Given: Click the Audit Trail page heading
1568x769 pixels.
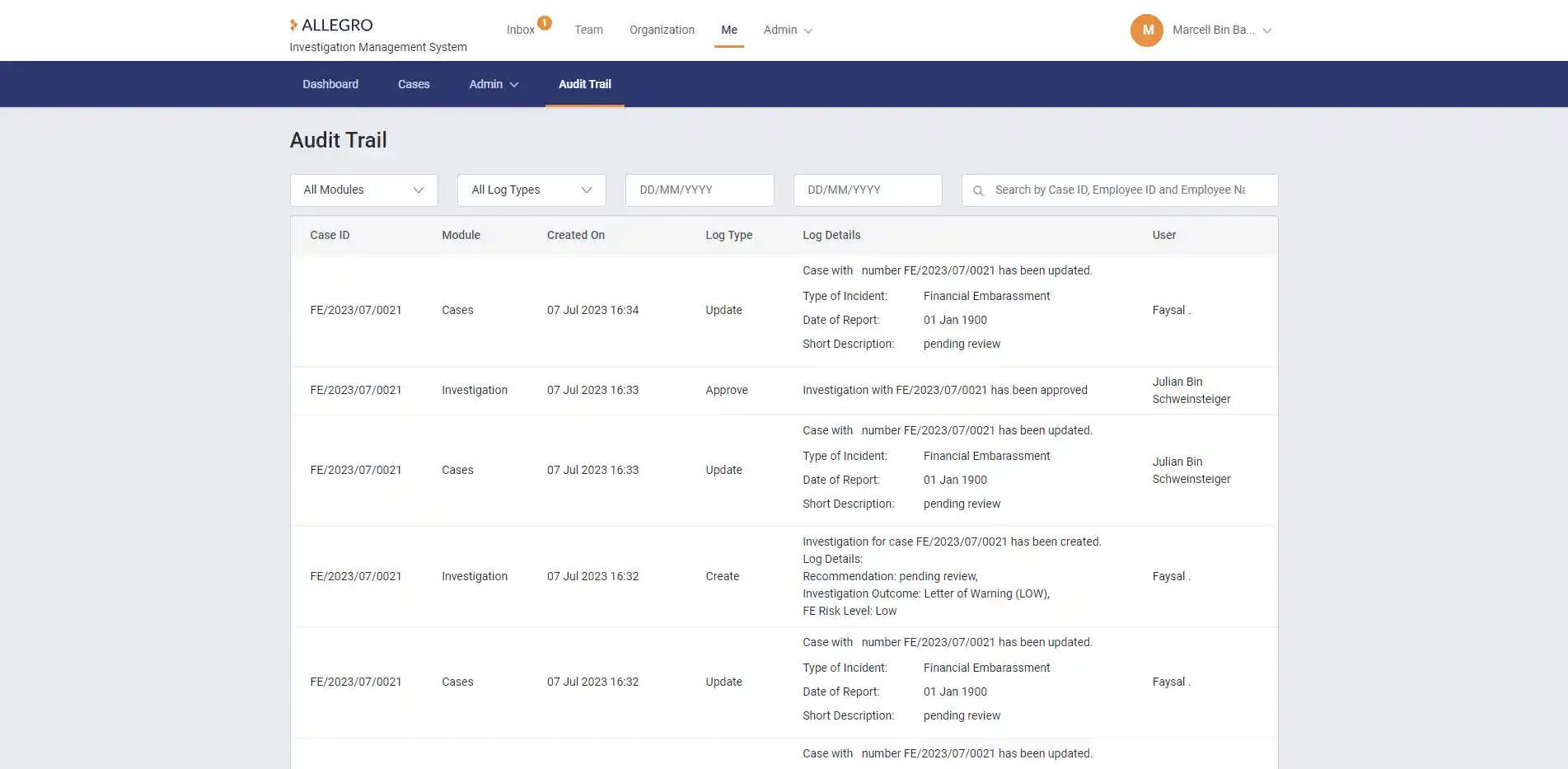Looking at the screenshot, I should (338, 140).
